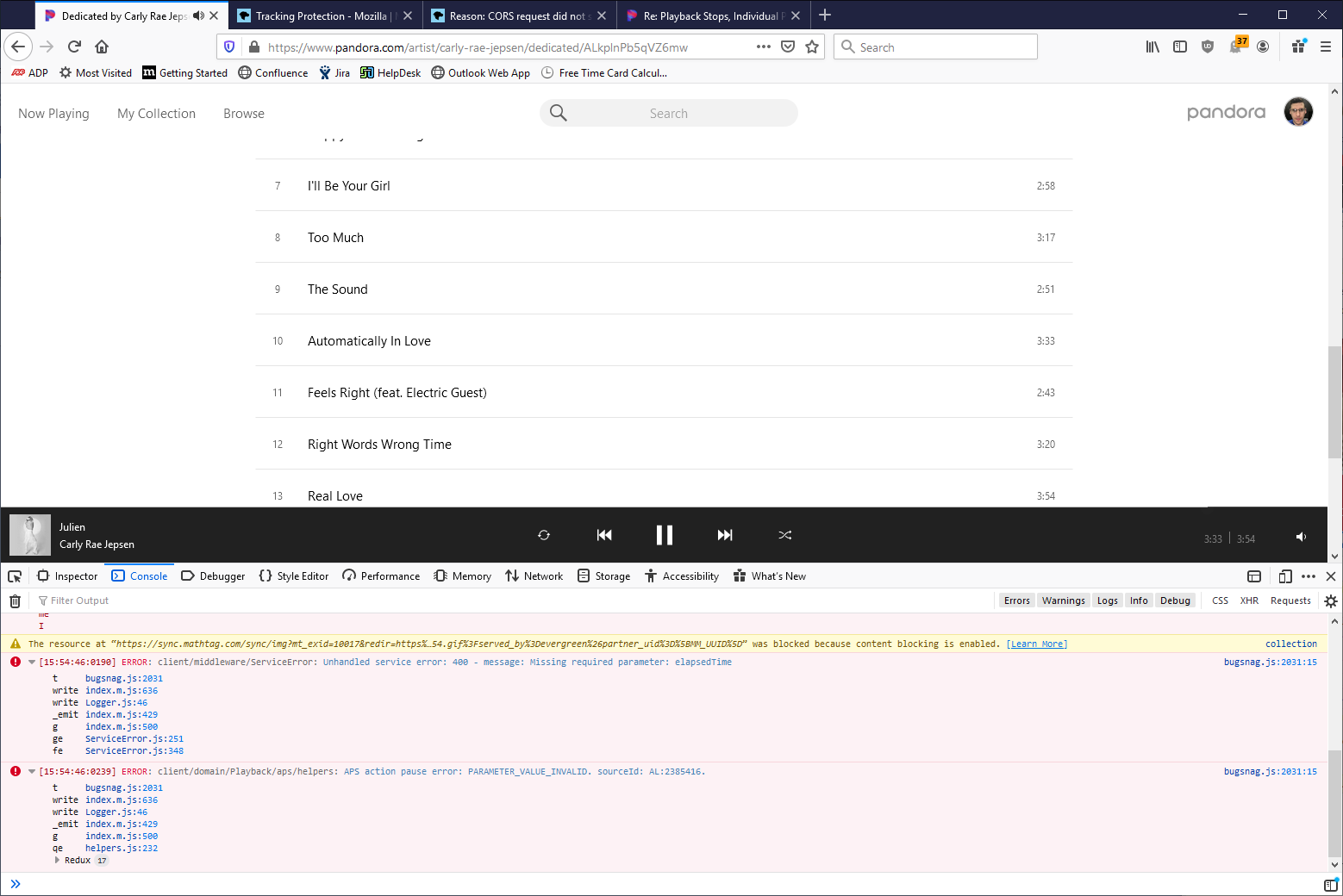Clear the console output with trash icon

tap(15, 600)
